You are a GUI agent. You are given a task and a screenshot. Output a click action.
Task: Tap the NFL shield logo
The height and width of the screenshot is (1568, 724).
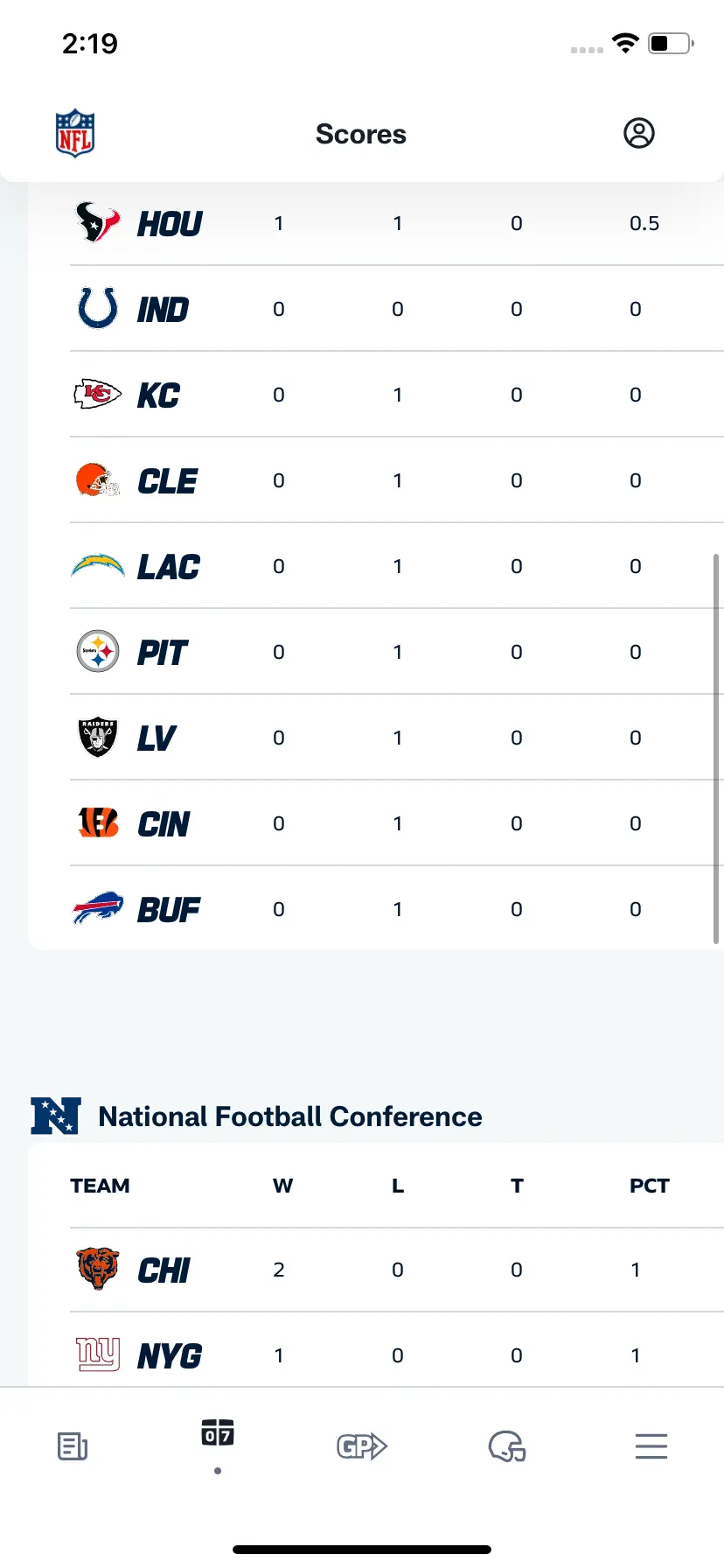[75, 133]
